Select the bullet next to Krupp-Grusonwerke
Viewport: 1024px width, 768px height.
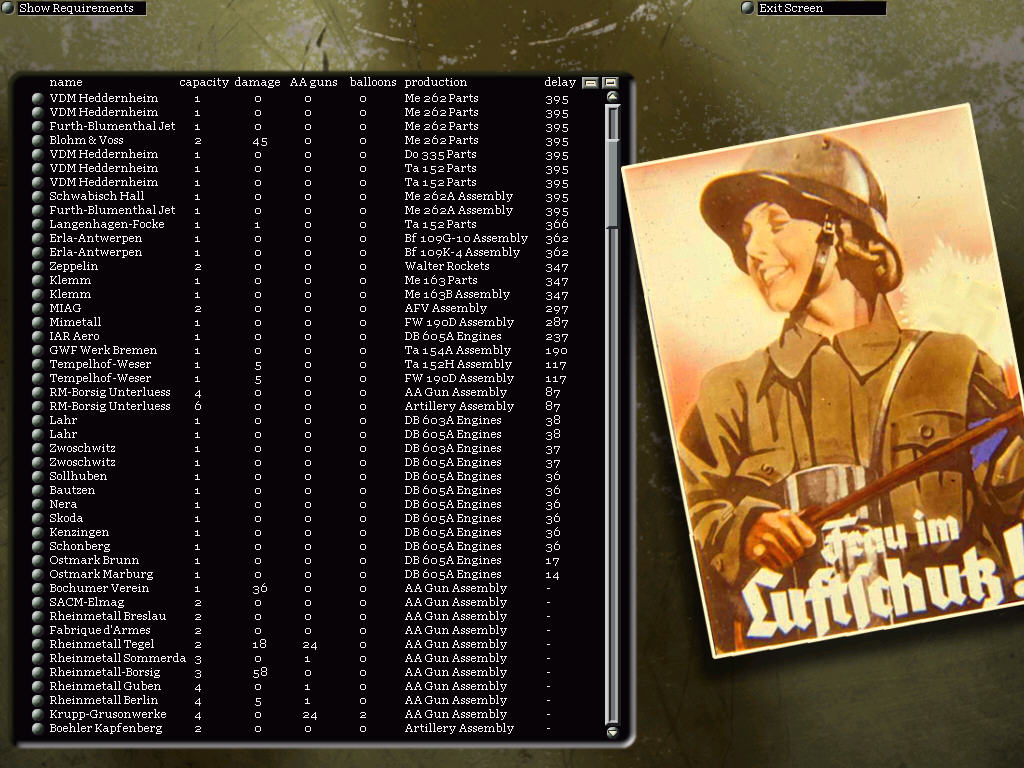coord(38,714)
